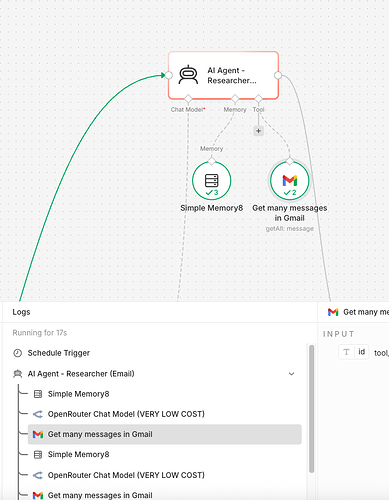The image size is (389, 500).
Task: Click Gmail icon in last log row
Action: pyautogui.click(x=38, y=495)
